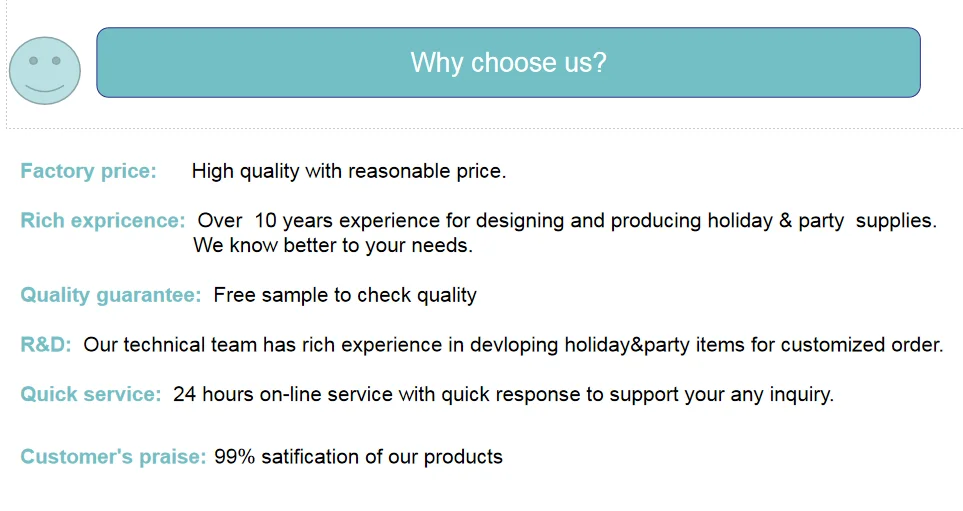Click the 'Over 10 years experience' sentence
Image resolution: width=963 pixels, height=511 pixels.
point(567,220)
